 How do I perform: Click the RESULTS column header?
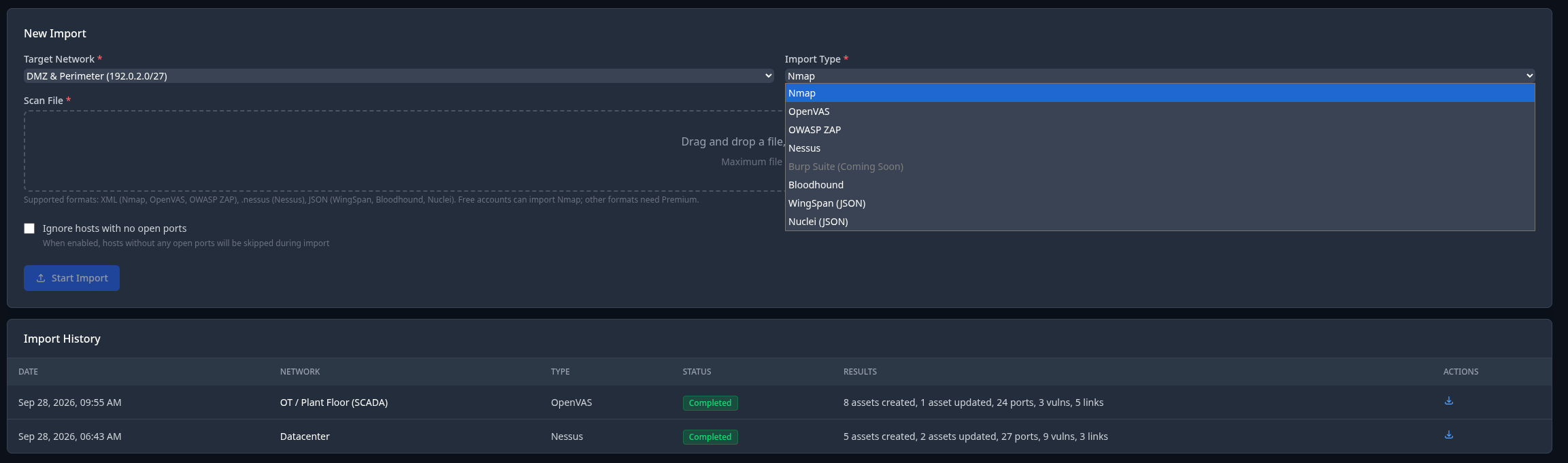(x=860, y=372)
